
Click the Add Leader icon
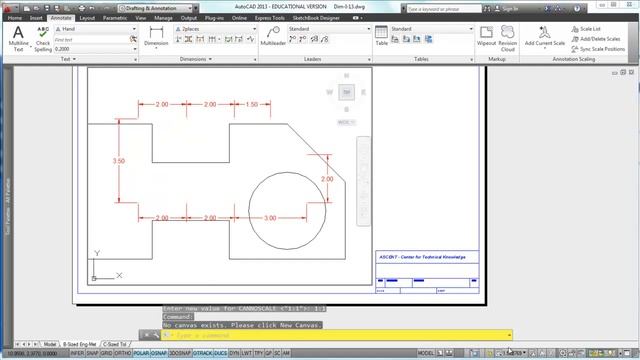click(293, 39)
